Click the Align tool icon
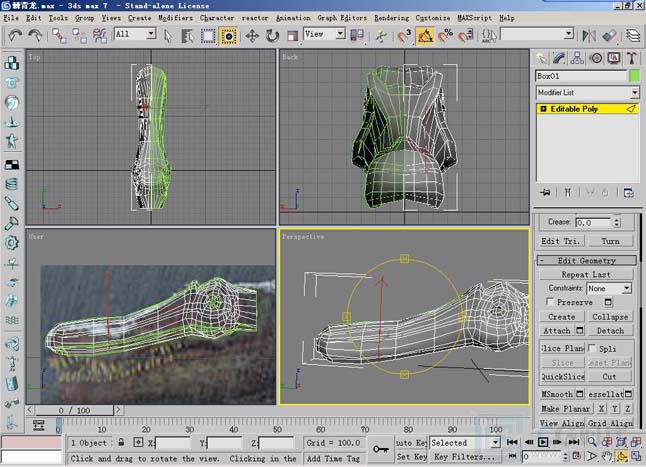Image resolution: width=646 pixels, height=467 pixels. coord(609,36)
